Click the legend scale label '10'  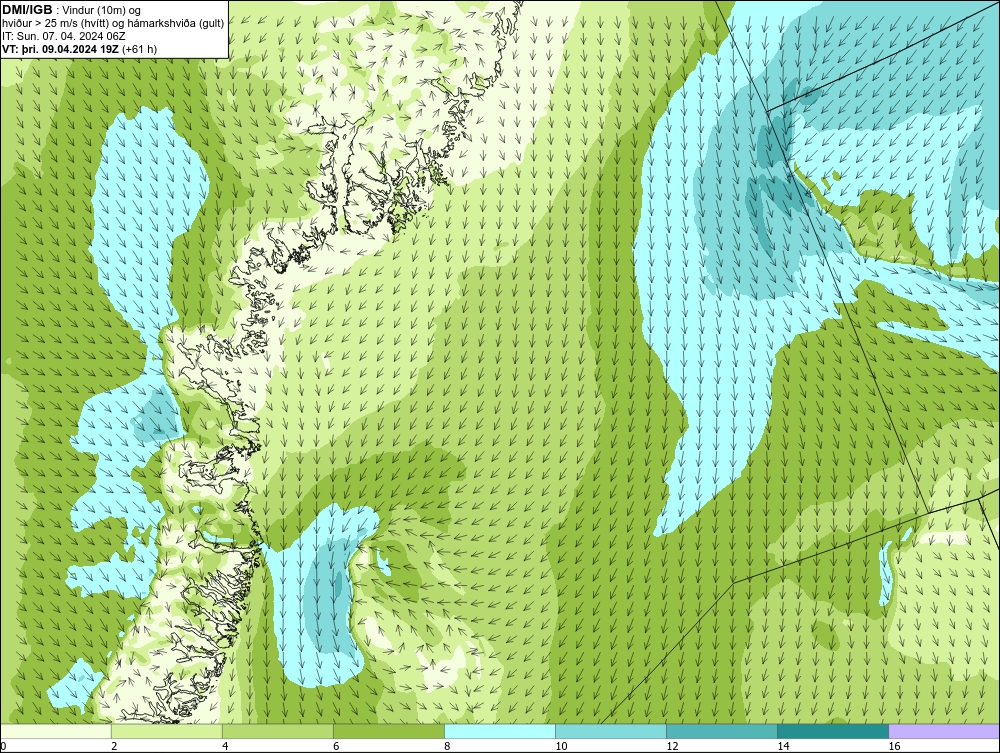click(x=561, y=746)
